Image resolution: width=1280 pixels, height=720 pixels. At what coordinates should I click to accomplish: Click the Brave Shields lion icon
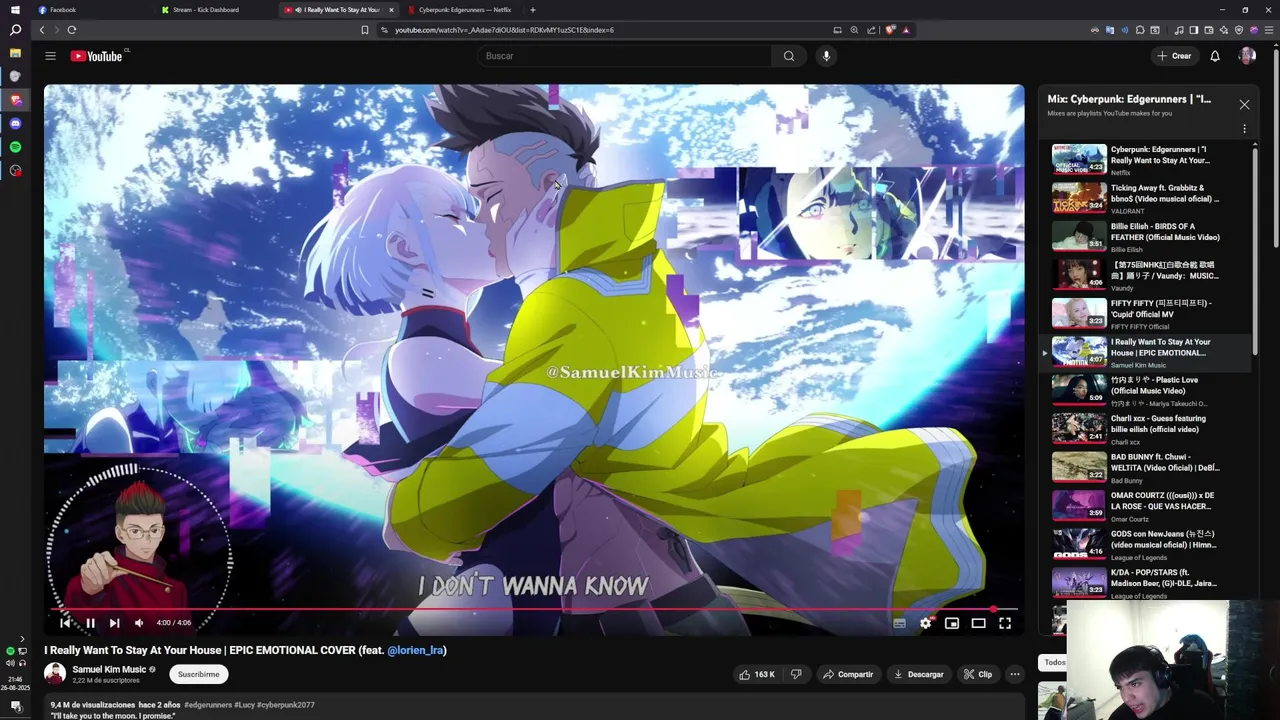[891, 30]
